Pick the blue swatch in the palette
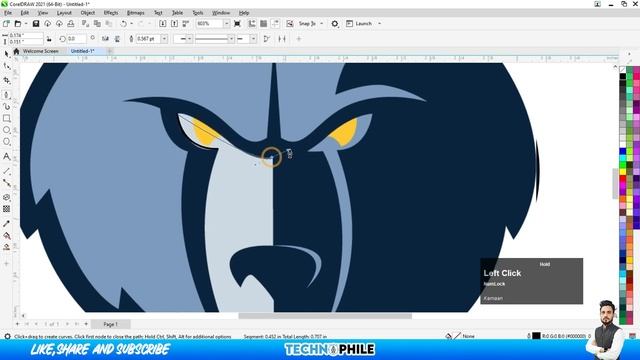The image size is (640, 360). 622,151
